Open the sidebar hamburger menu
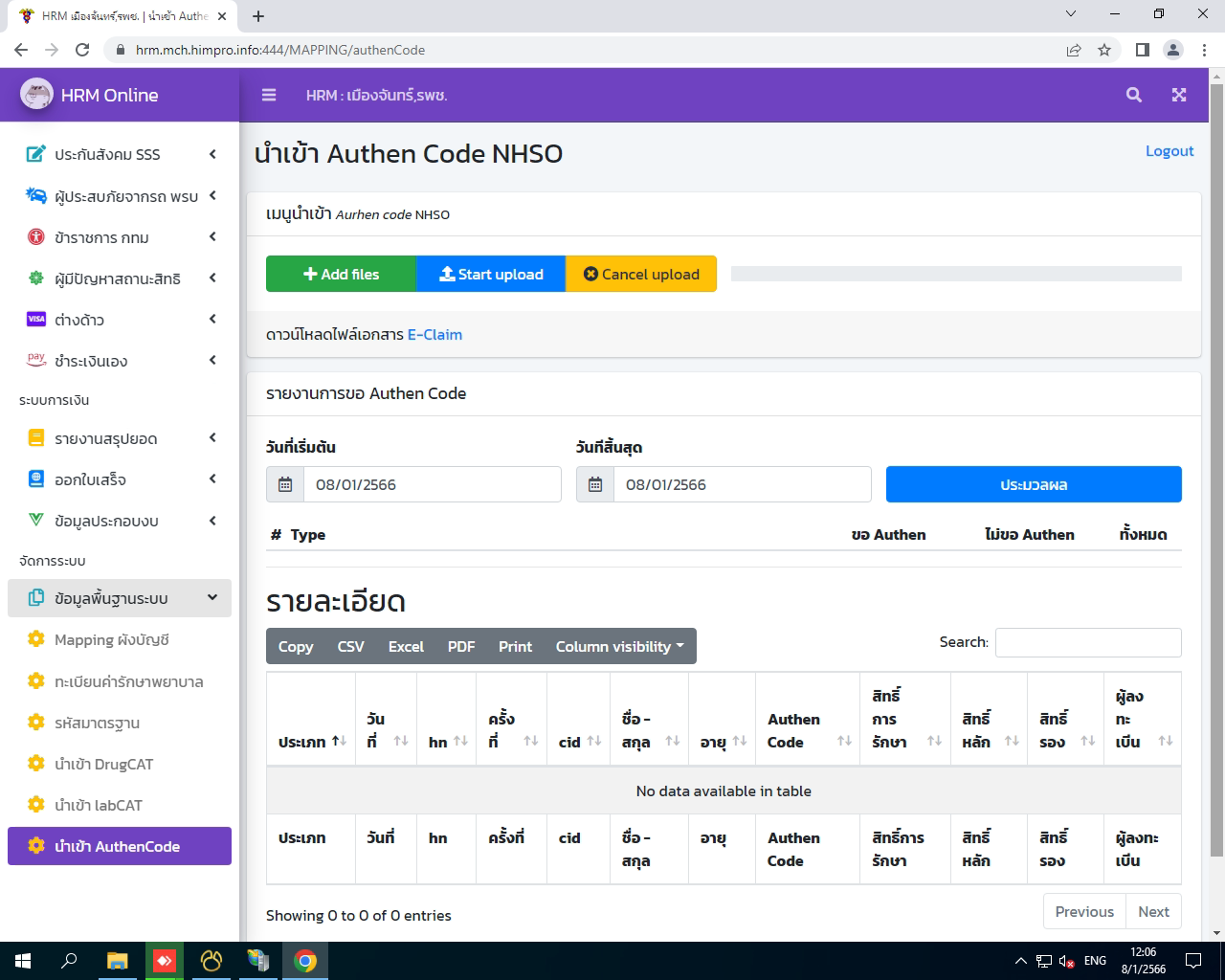 [269, 95]
